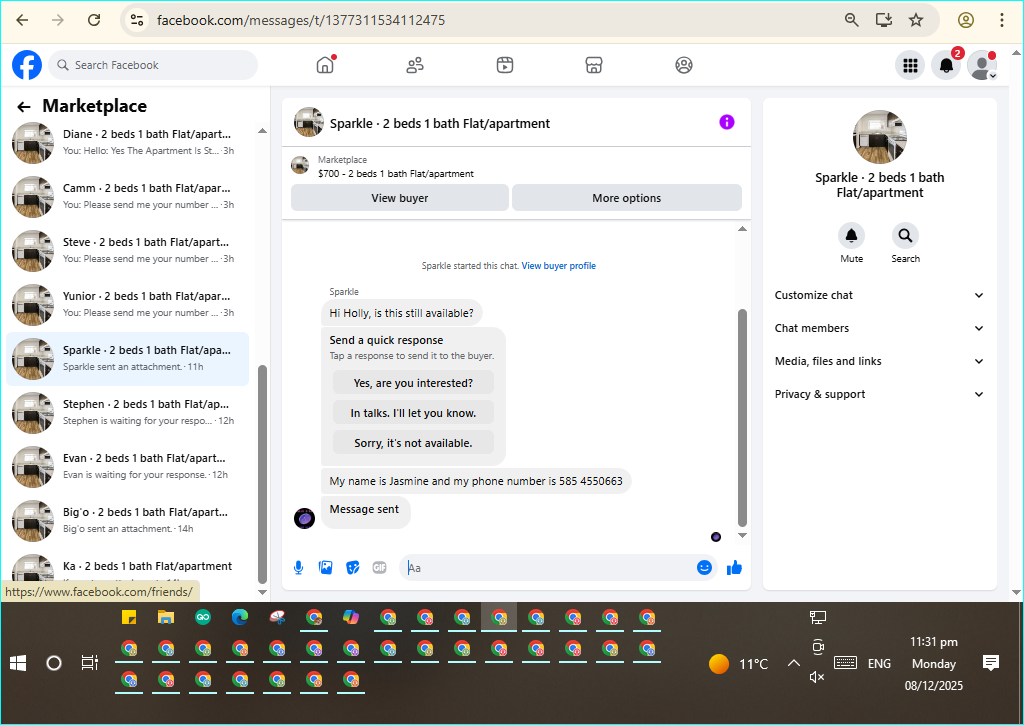Open Diane's apartment conversation
The width and height of the screenshot is (1024, 725).
click(127, 142)
